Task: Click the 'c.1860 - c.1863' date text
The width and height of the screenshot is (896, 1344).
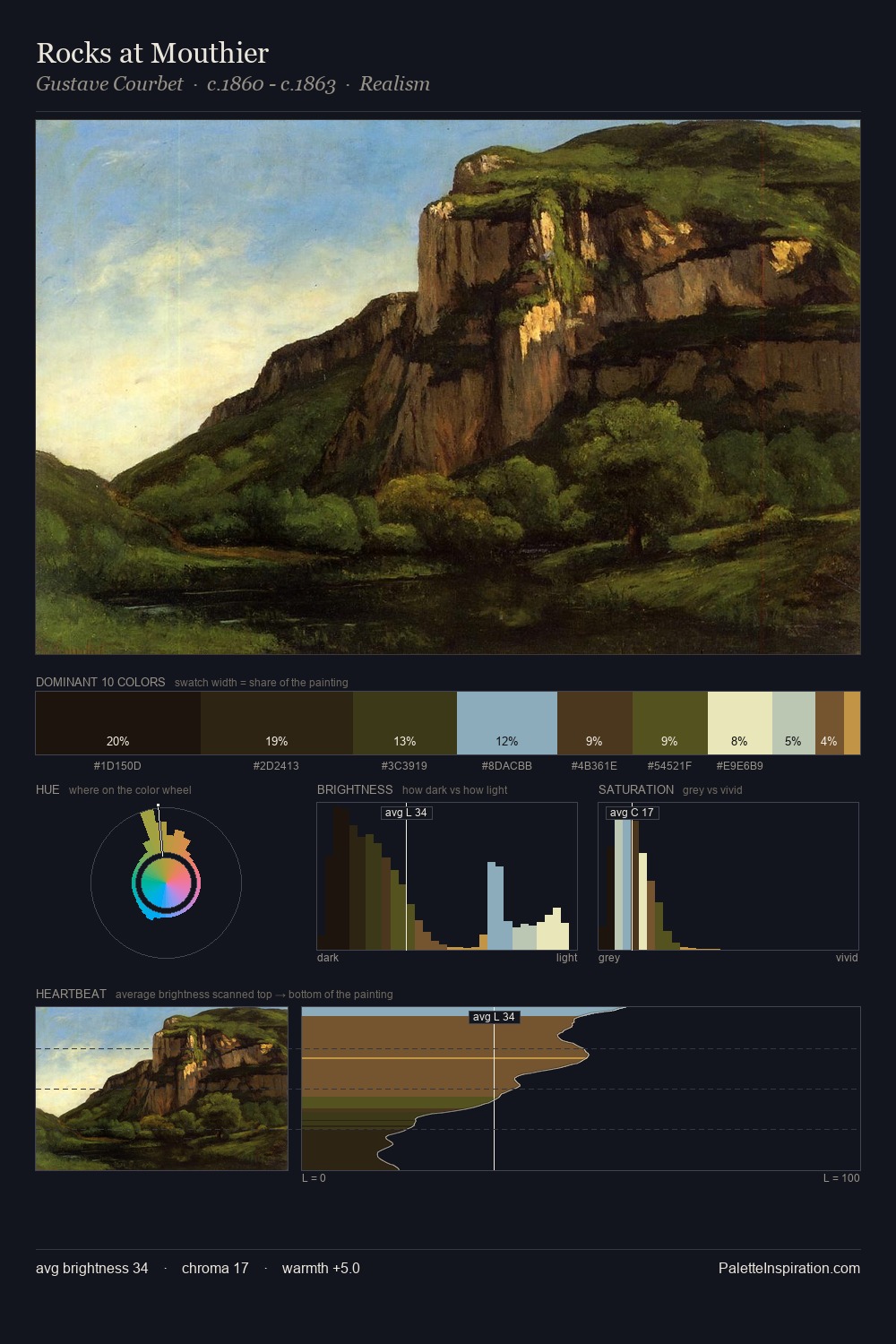Action: (271, 84)
